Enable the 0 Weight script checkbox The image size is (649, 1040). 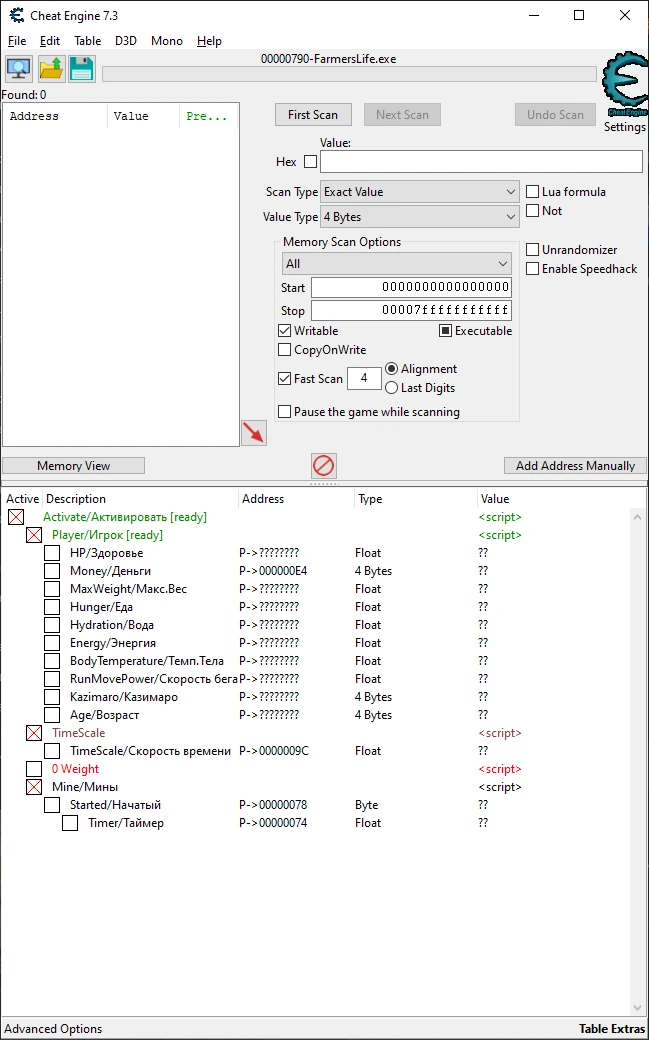coord(34,769)
